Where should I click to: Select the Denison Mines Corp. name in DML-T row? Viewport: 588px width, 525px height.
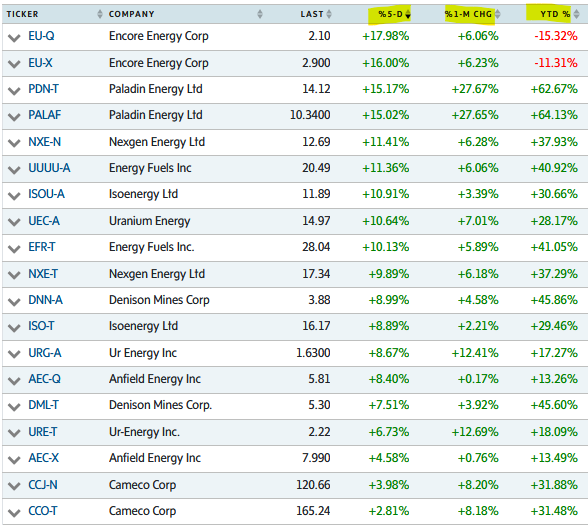[160, 405]
